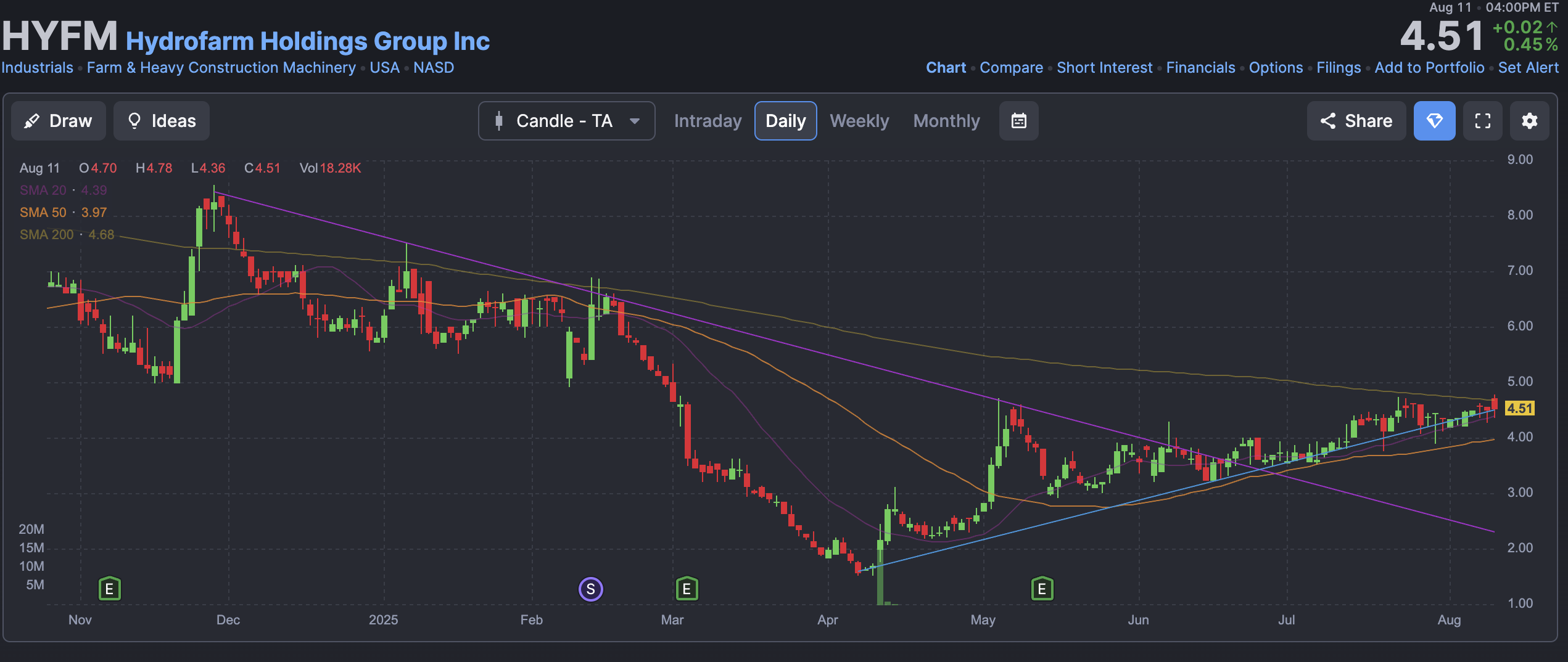Switch chart to Monthly timeframe

point(946,121)
